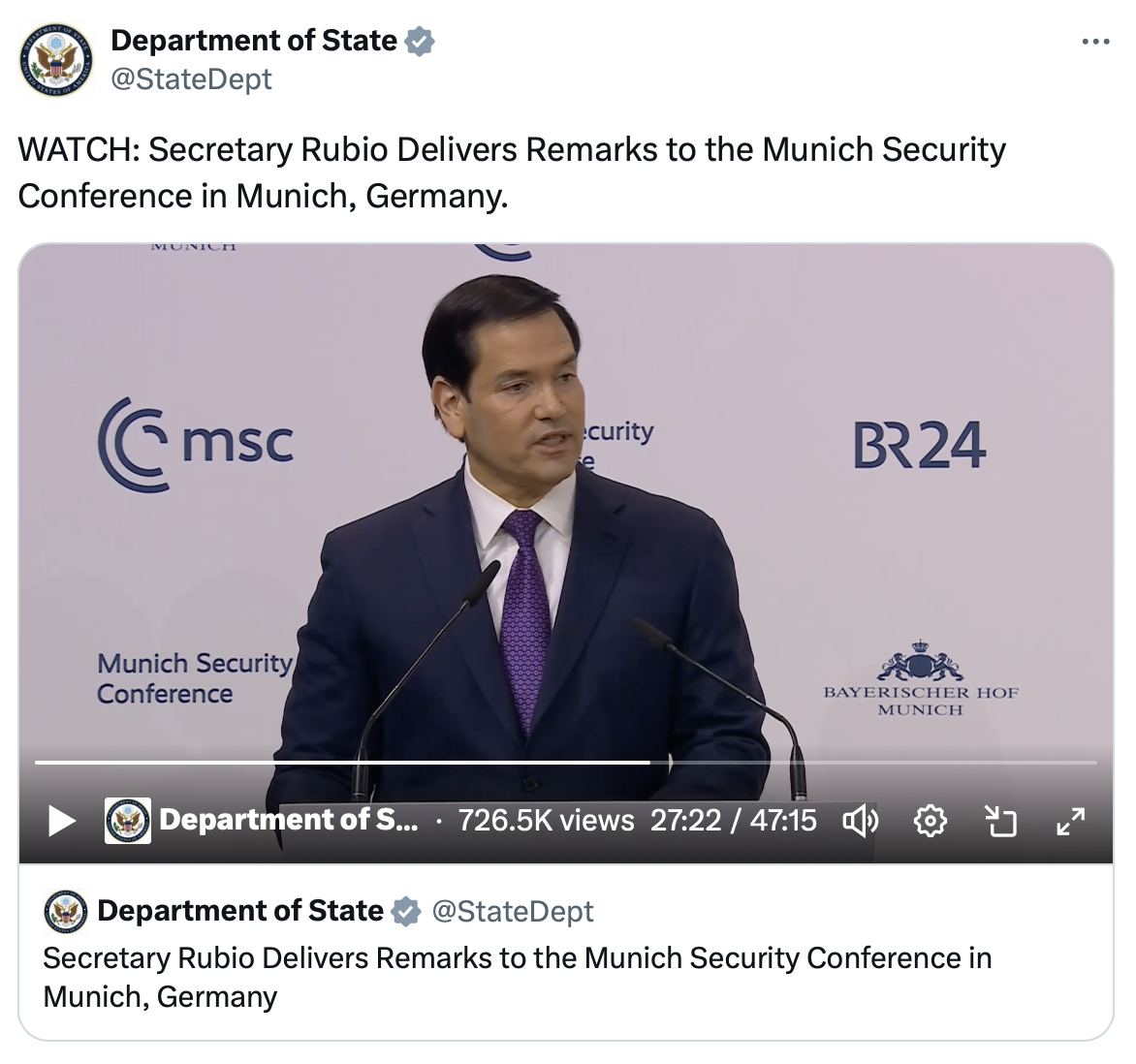The height and width of the screenshot is (1064, 1136).
Task: Open the quoted tweet's Department of State avatar
Action: pos(66,911)
